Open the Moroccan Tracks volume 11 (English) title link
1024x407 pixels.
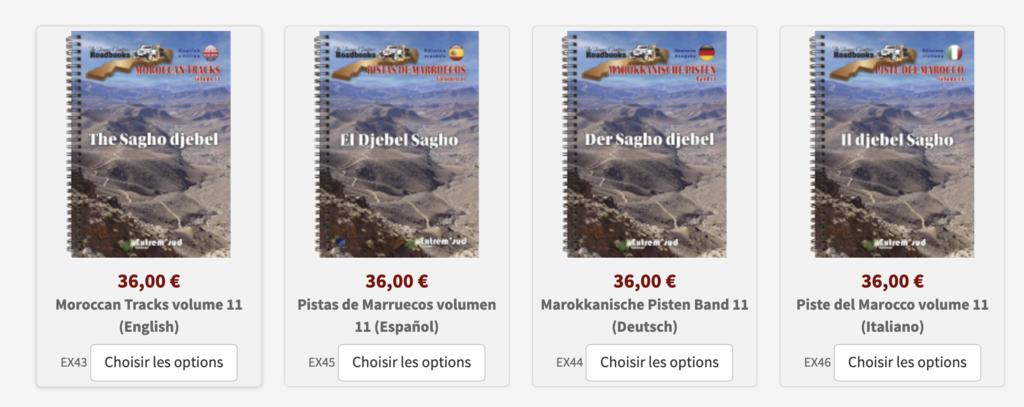(149, 316)
